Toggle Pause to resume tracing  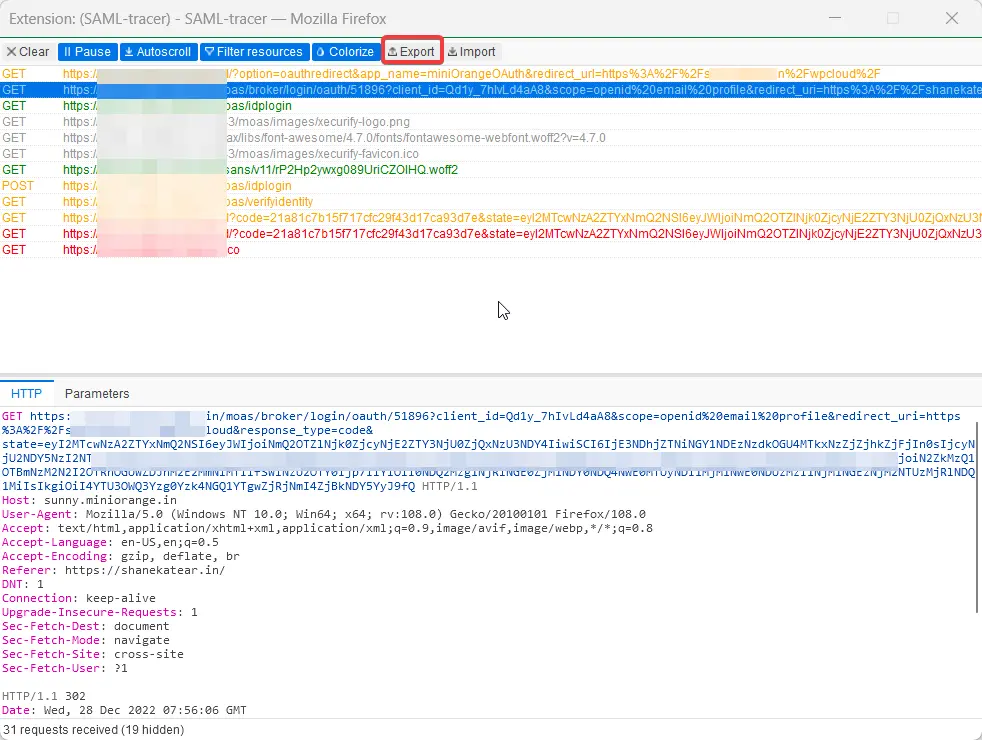(88, 51)
